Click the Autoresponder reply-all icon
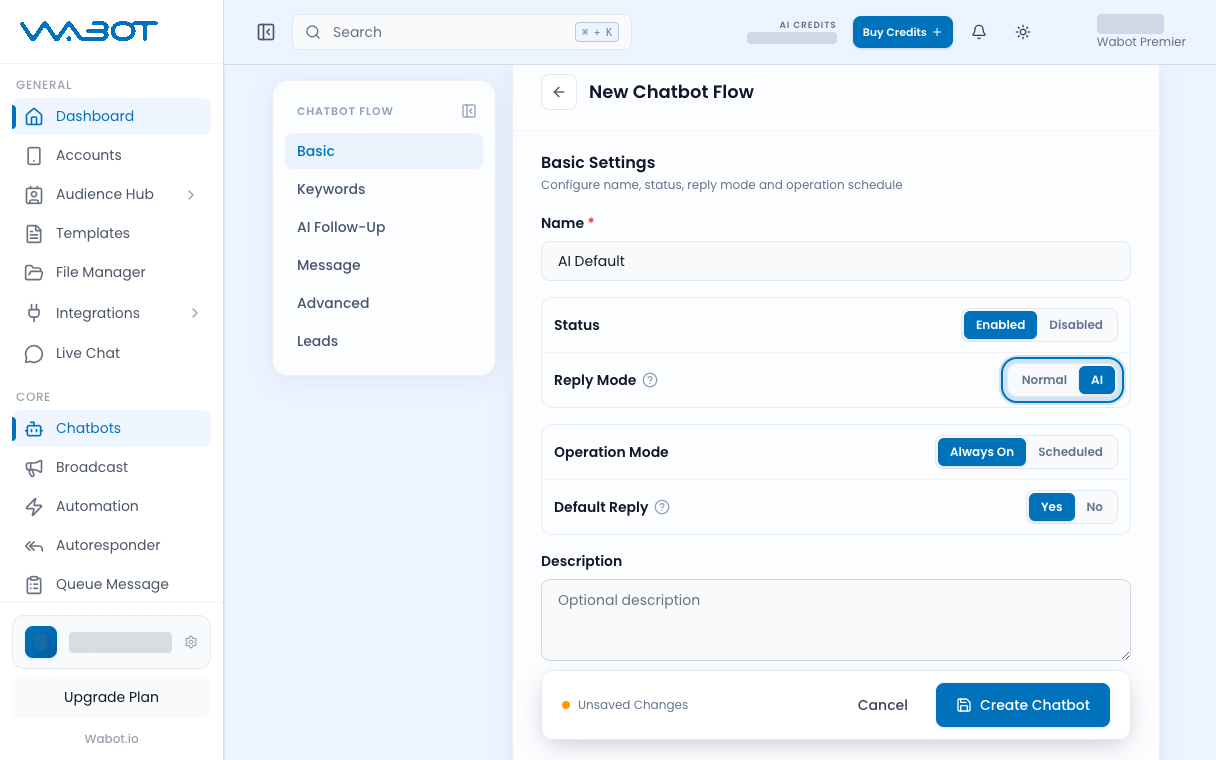Image resolution: width=1216 pixels, height=760 pixels. click(34, 545)
